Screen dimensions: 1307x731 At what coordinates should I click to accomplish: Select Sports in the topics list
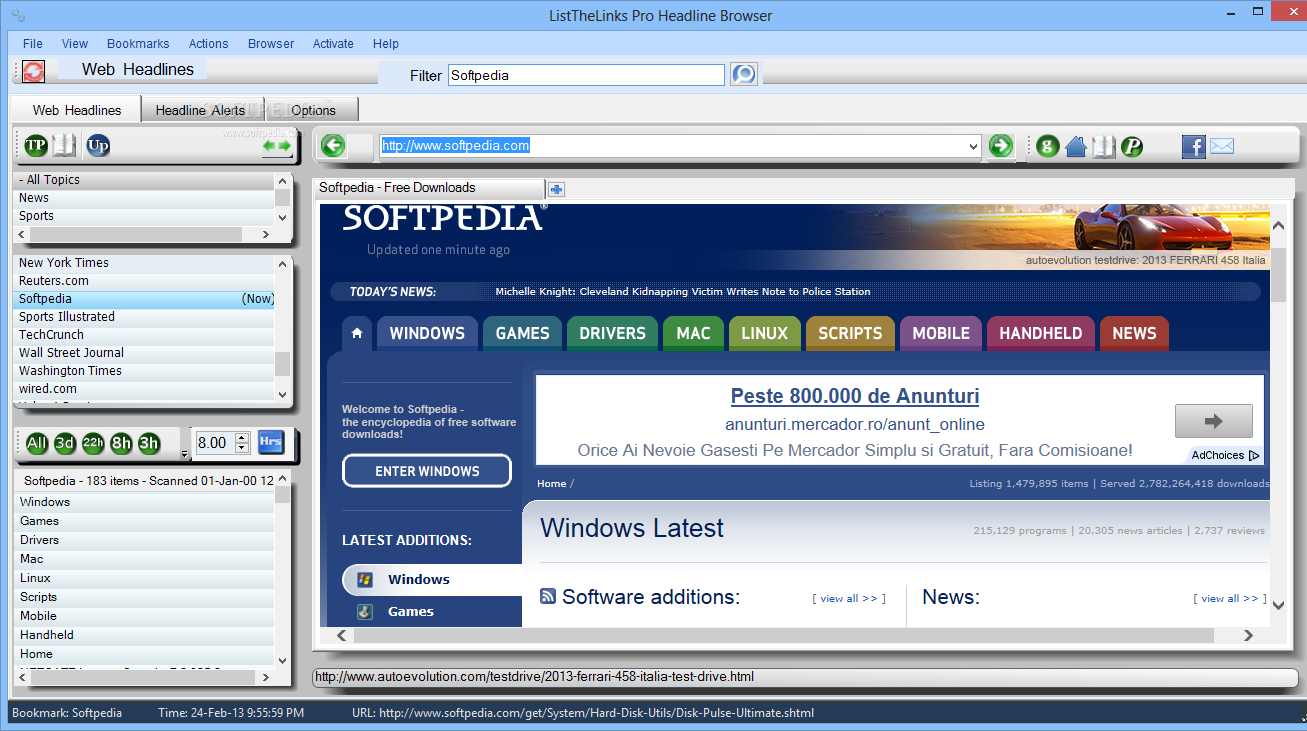click(145, 216)
